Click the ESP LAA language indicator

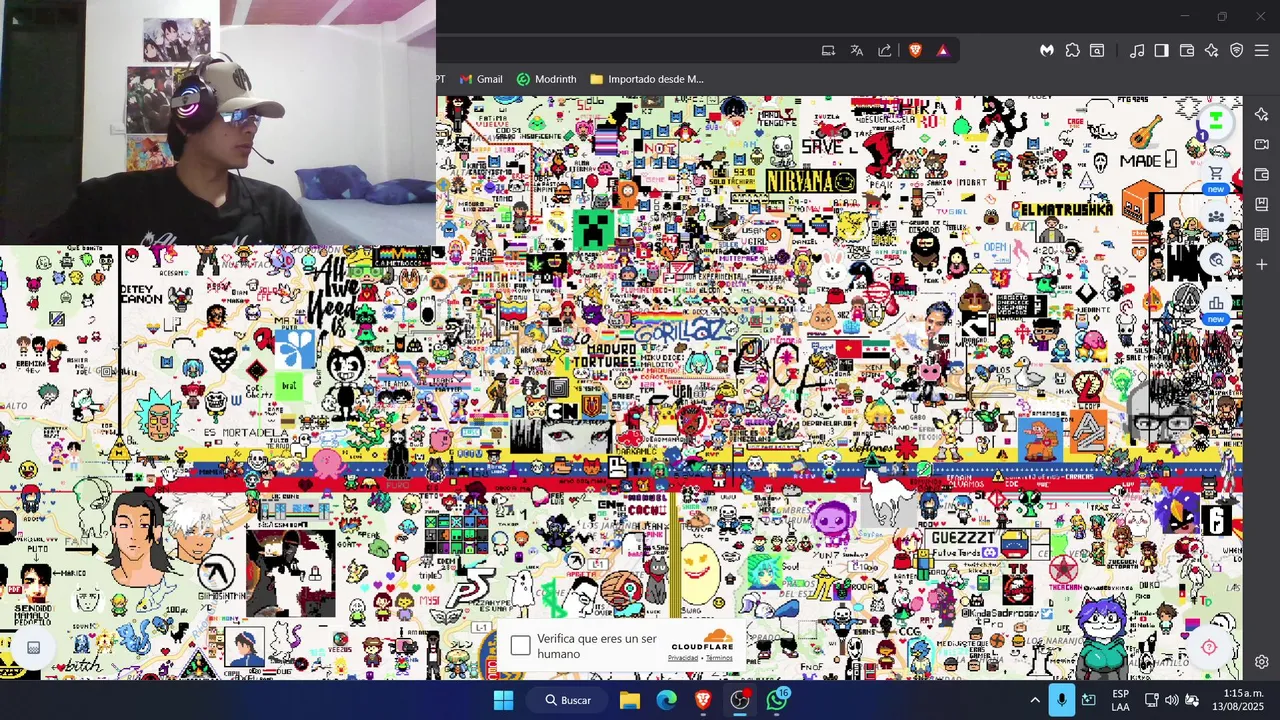[x=1120, y=700]
